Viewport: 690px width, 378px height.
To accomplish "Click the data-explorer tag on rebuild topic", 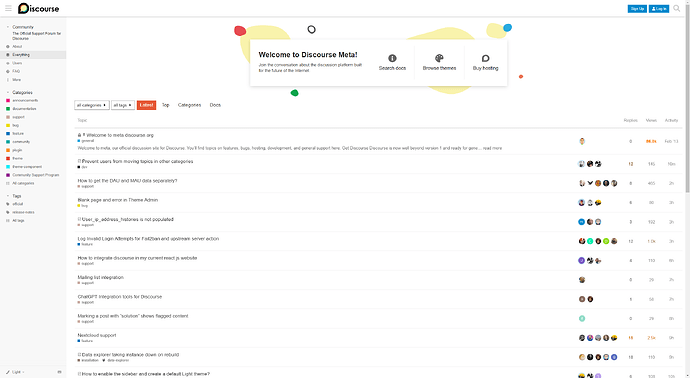I will (118, 360).
